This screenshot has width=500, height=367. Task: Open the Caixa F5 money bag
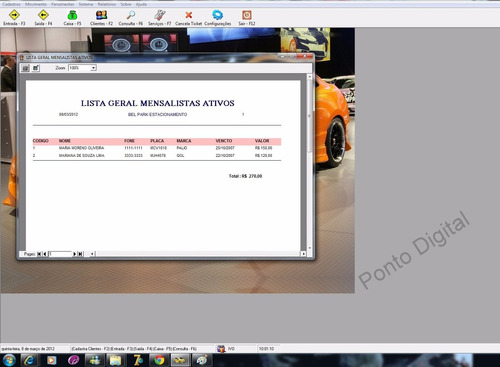point(72,18)
